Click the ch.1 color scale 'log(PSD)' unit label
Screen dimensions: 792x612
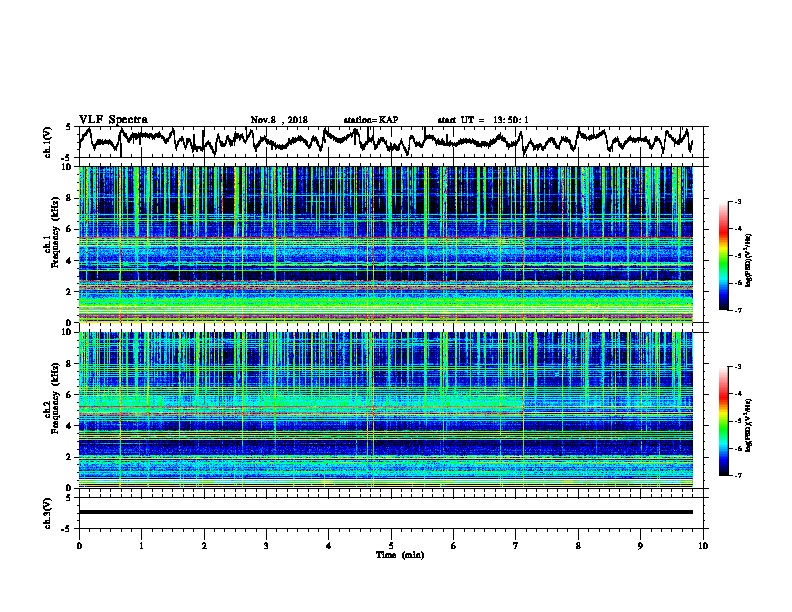pyautogui.click(x=749, y=260)
